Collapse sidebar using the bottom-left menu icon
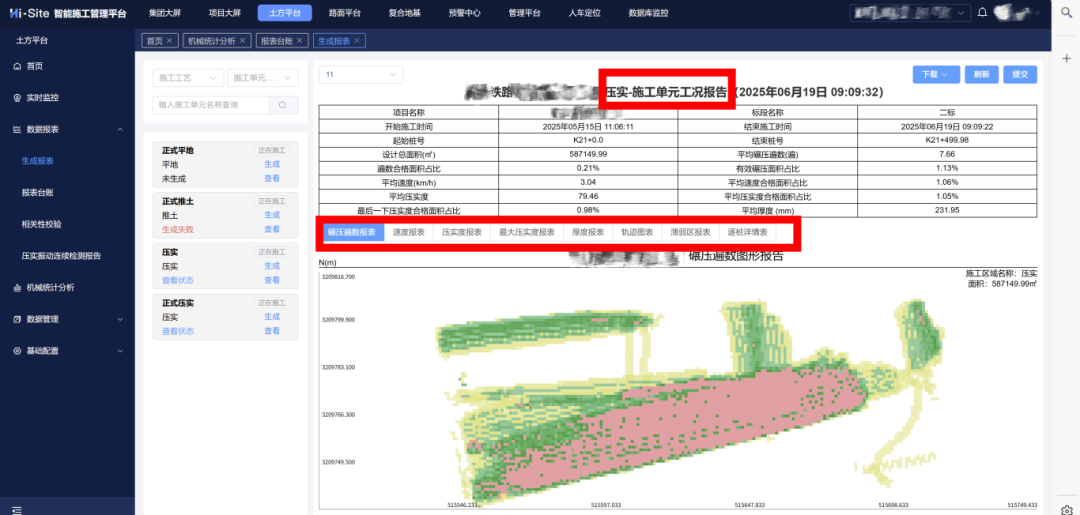Screen dimensions: 1080x515 pyautogui.click(x=17, y=508)
